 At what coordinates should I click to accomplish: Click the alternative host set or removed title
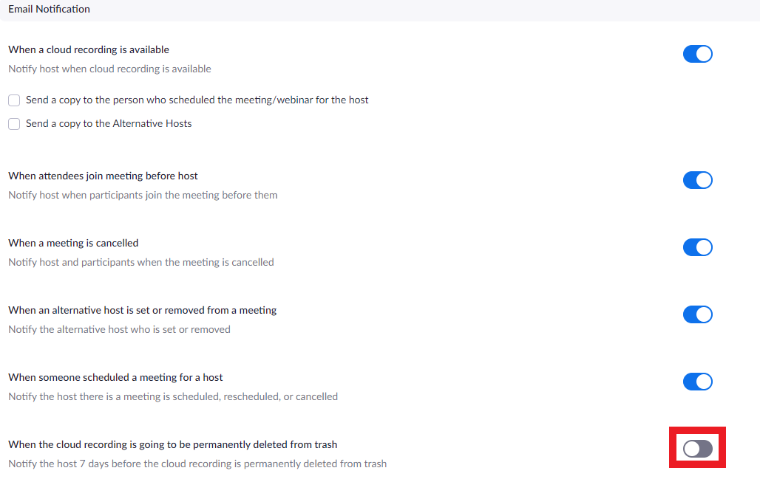click(x=142, y=310)
